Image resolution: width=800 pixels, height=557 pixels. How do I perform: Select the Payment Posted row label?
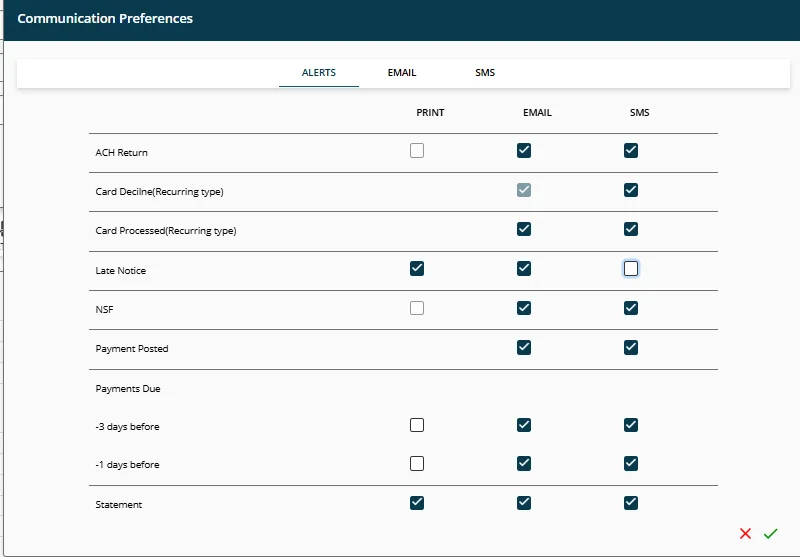pyautogui.click(x=132, y=349)
